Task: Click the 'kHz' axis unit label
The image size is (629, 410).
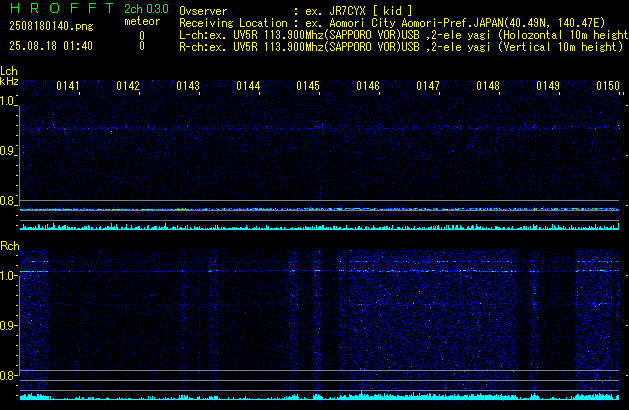Action: point(9,81)
